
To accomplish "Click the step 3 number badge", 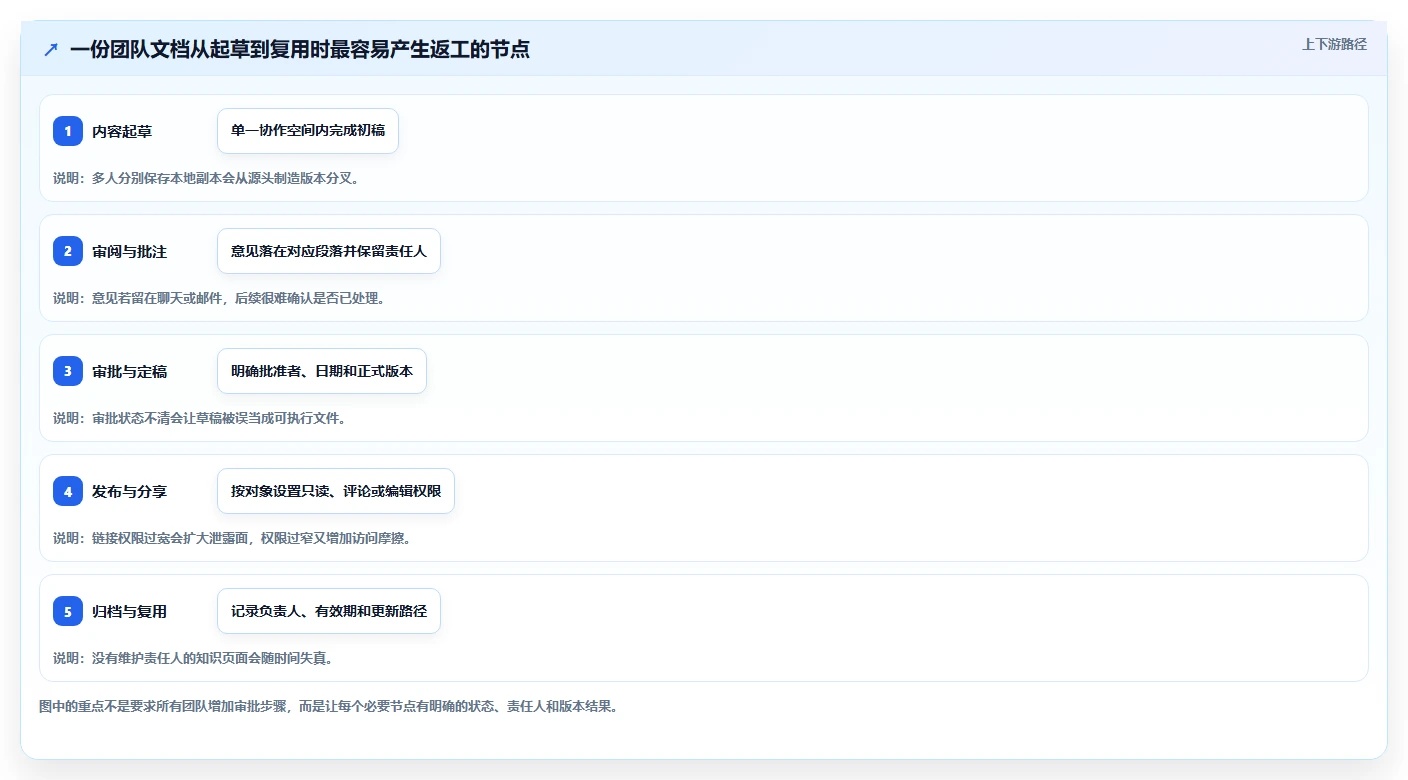I will pos(68,371).
